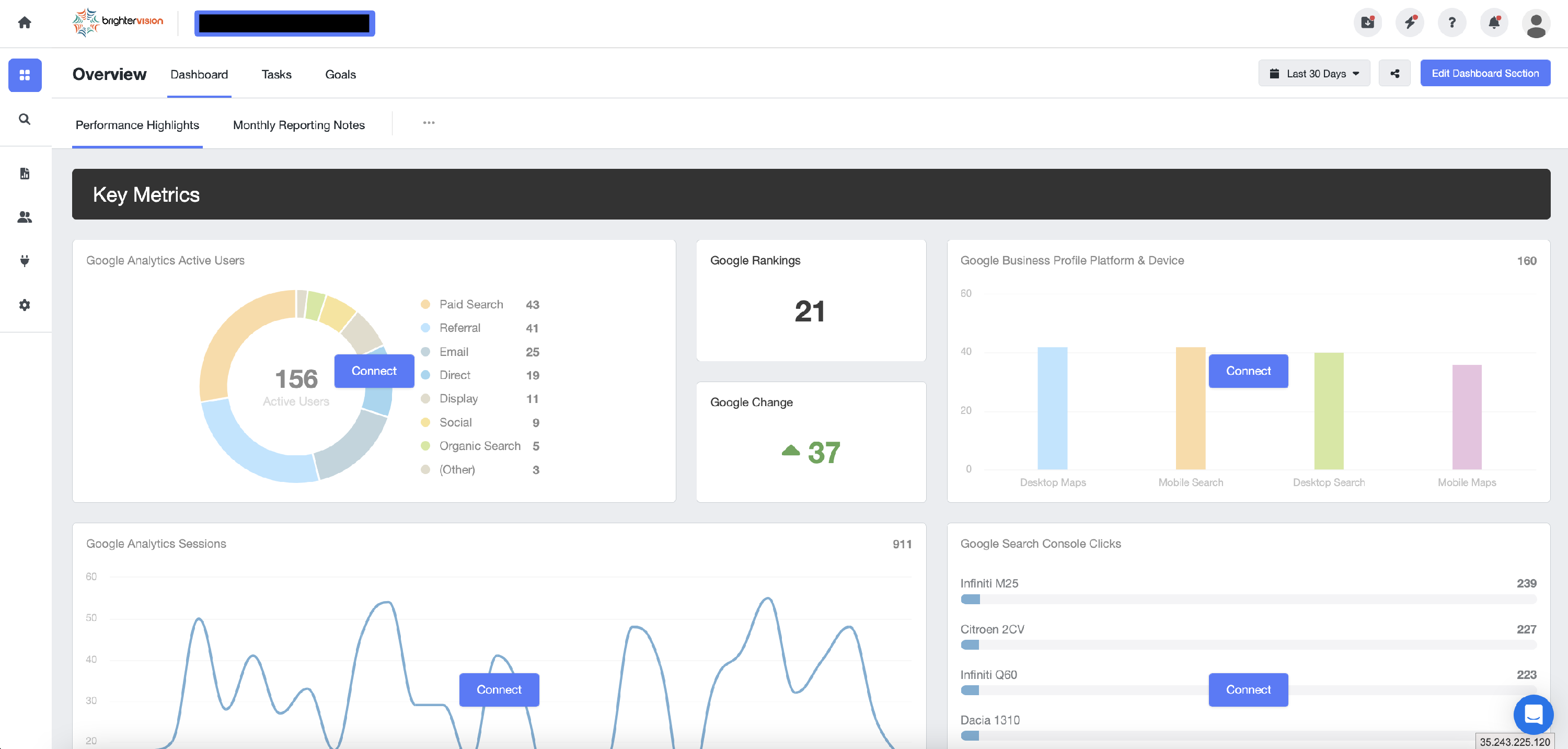Click the Google Business Profile total 160
1568x749 pixels.
point(1527,261)
